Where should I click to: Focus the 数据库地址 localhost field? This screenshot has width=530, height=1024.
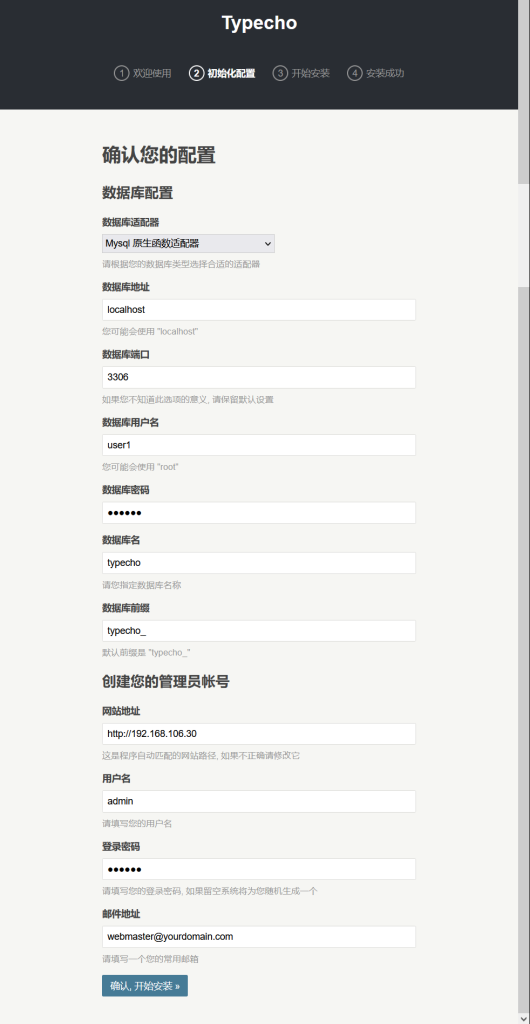(x=258, y=310)
